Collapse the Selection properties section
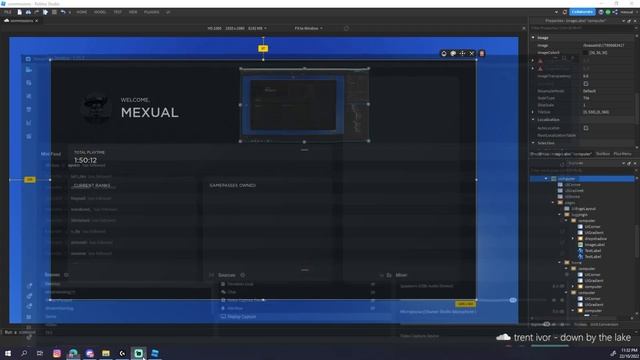Image resolution: width=640 pixels, height=360 pixels. pos(533,143)
